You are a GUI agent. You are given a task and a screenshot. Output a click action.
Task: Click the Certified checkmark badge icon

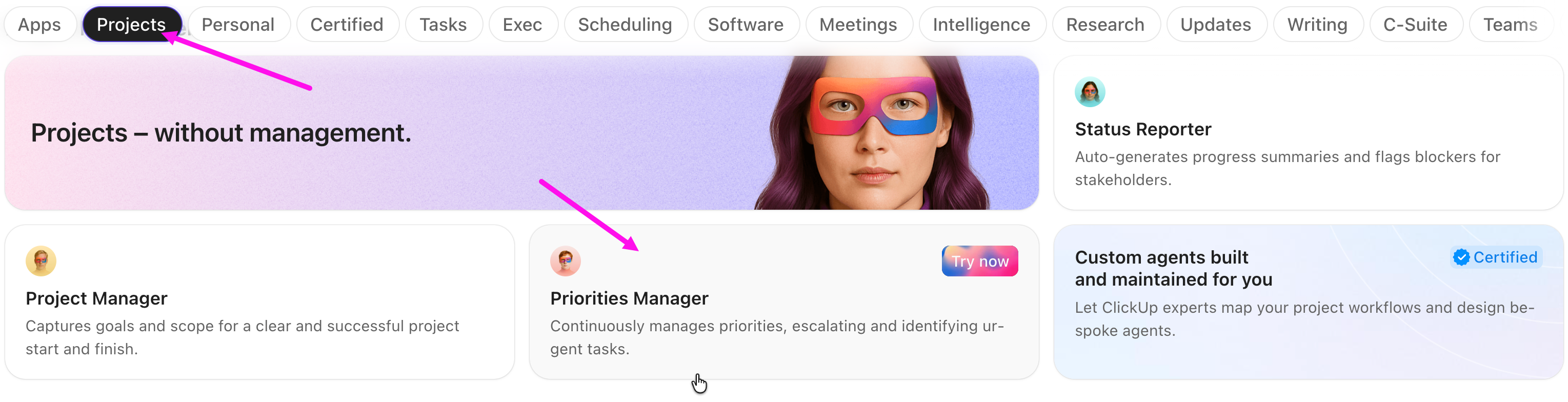(1462, 257)
